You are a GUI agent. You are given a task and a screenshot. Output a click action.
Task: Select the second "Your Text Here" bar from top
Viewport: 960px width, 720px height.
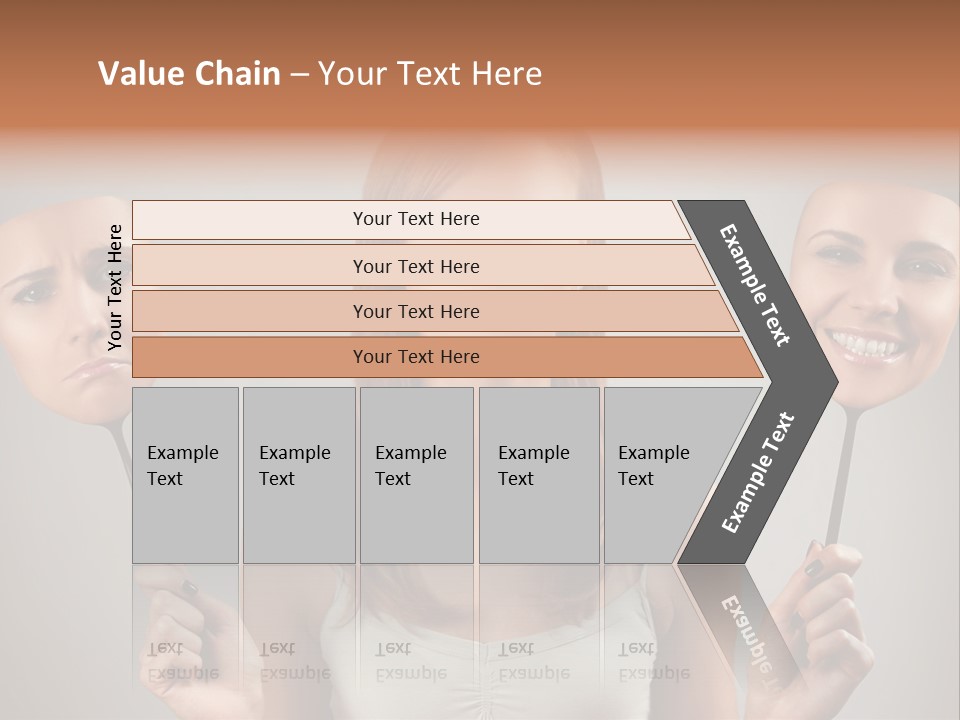pos(416,266)
